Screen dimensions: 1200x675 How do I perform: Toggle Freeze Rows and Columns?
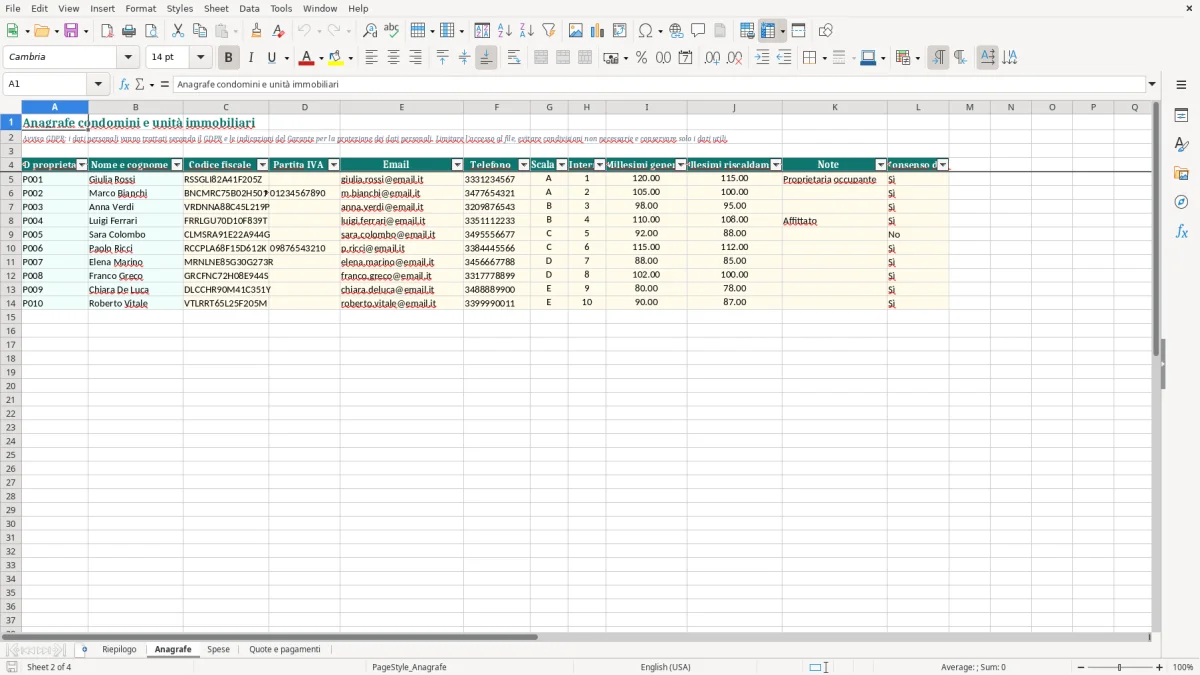tap(768, 31)
